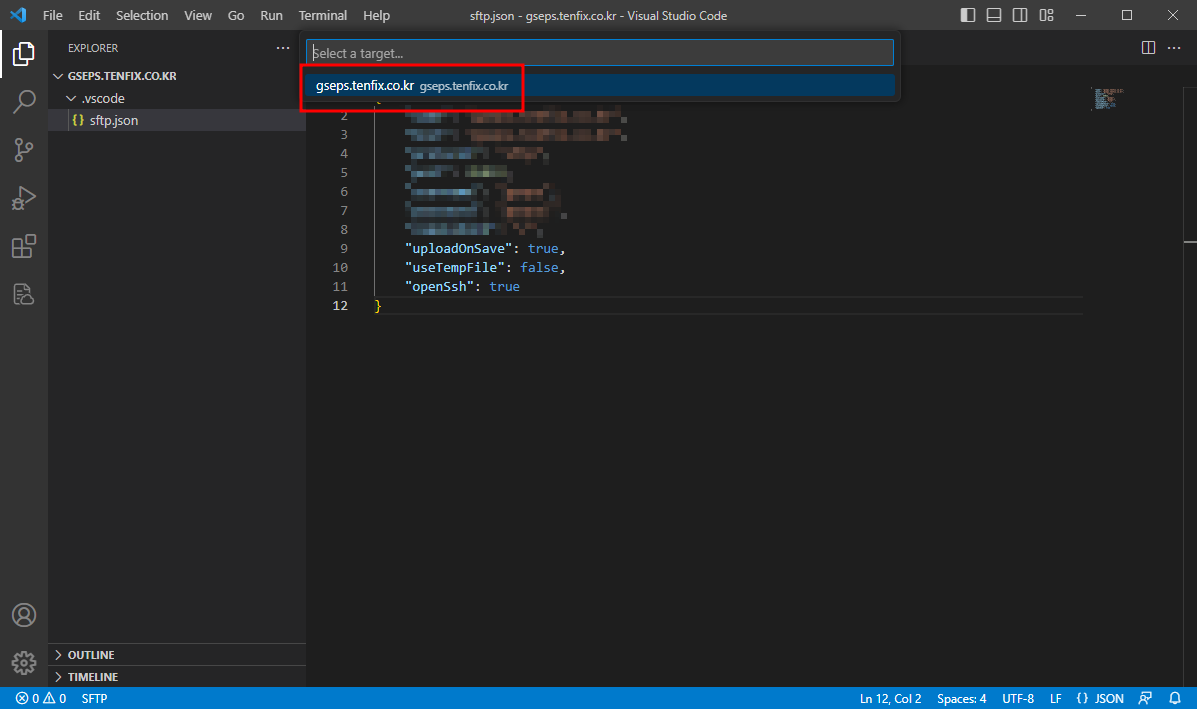The image size is (1197, 709).
Task: Click the EXPLORER panel title
Action: [93, 48]
